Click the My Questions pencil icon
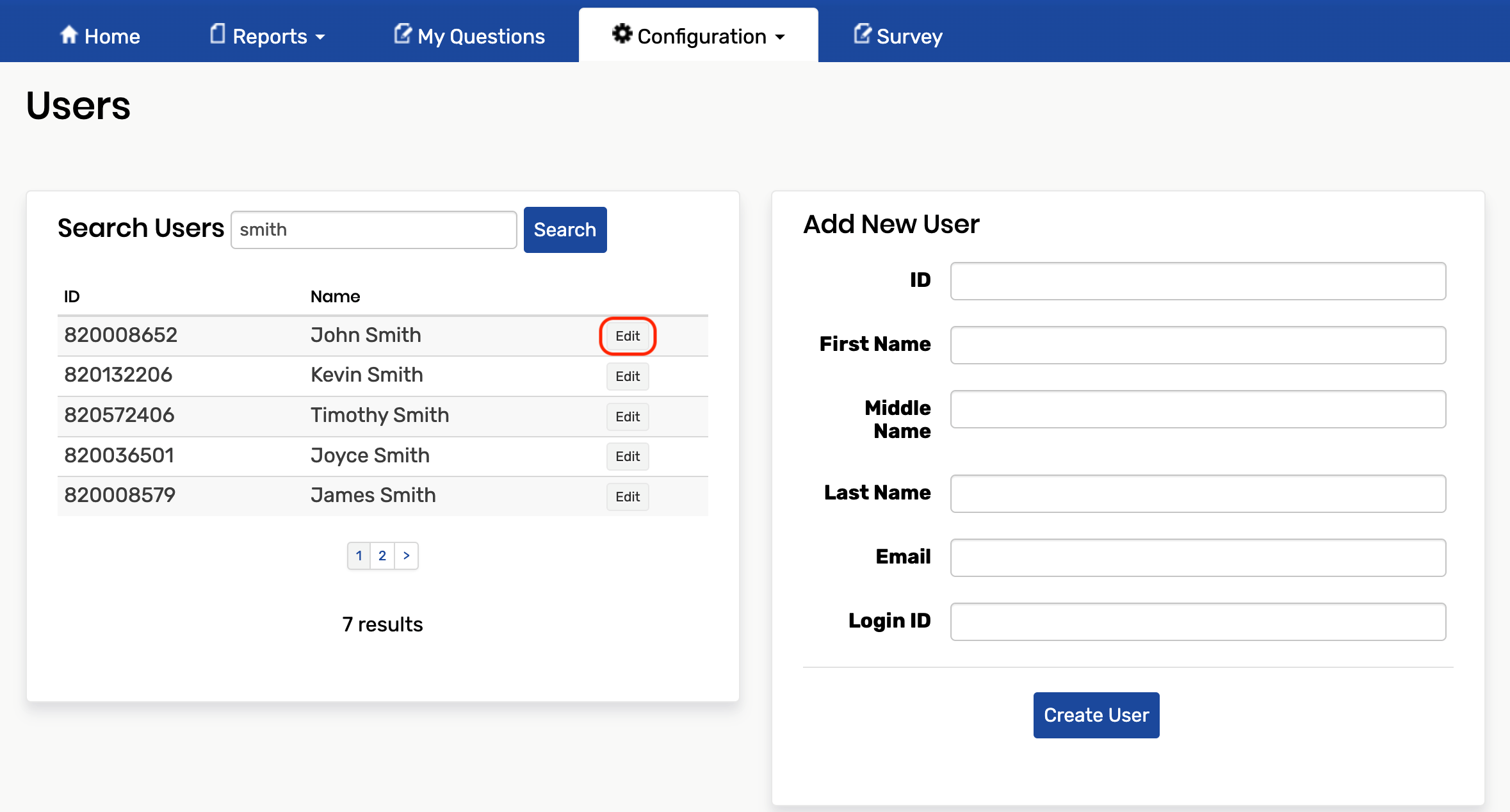Image resolution: width=1510 pixels, height=812 pixels. [x=402, y=34]
